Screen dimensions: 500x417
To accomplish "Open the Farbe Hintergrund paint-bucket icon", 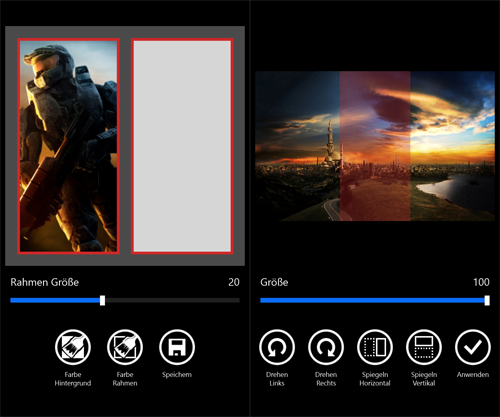I will pos(73,347).
